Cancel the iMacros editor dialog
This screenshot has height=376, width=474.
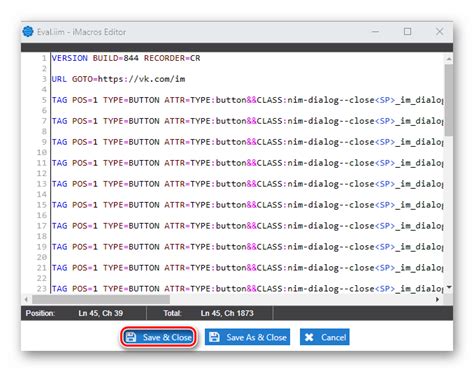point(325,337)
